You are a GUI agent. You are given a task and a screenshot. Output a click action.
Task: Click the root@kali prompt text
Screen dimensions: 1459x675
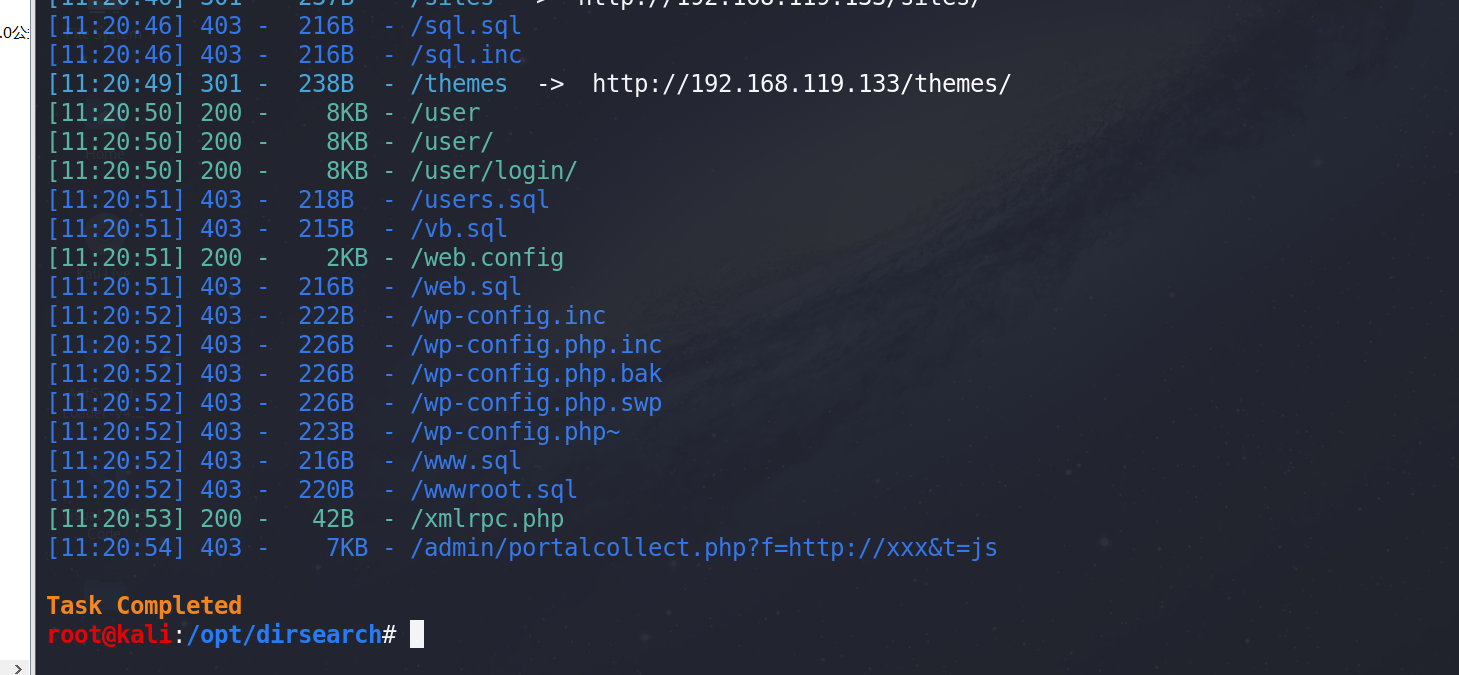pyautogui.click(x=109, y=634)
